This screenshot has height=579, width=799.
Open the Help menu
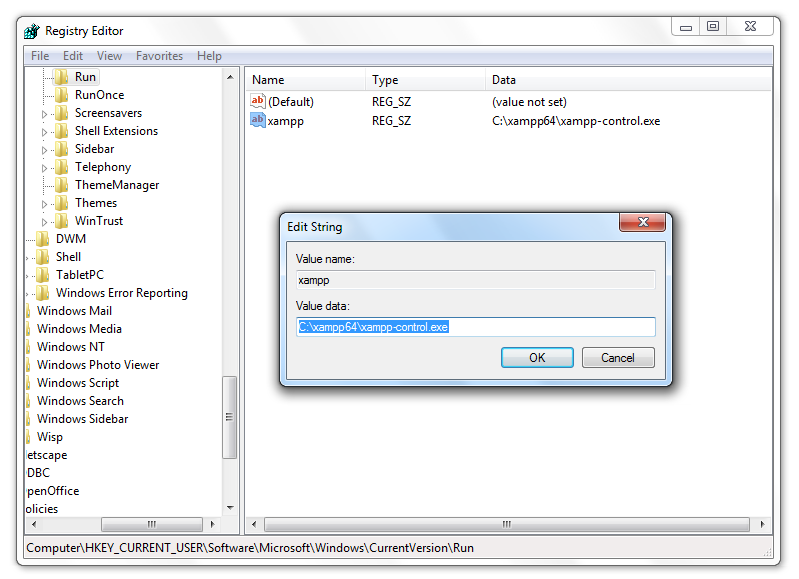[x=209, y=56]
